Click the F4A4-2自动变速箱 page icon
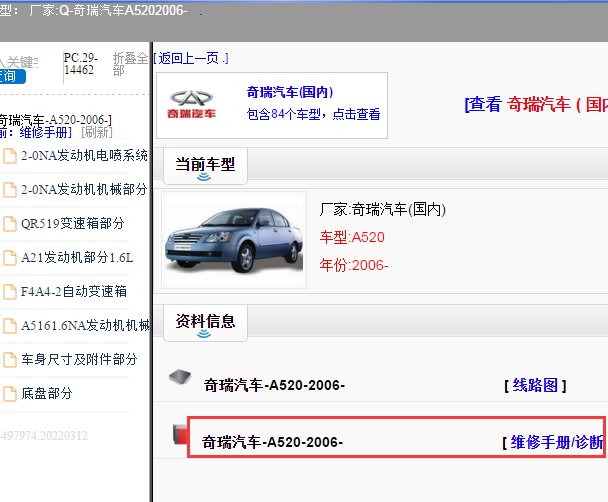The image size is (608, 502). pyautogui.click(x=10, y=292)
